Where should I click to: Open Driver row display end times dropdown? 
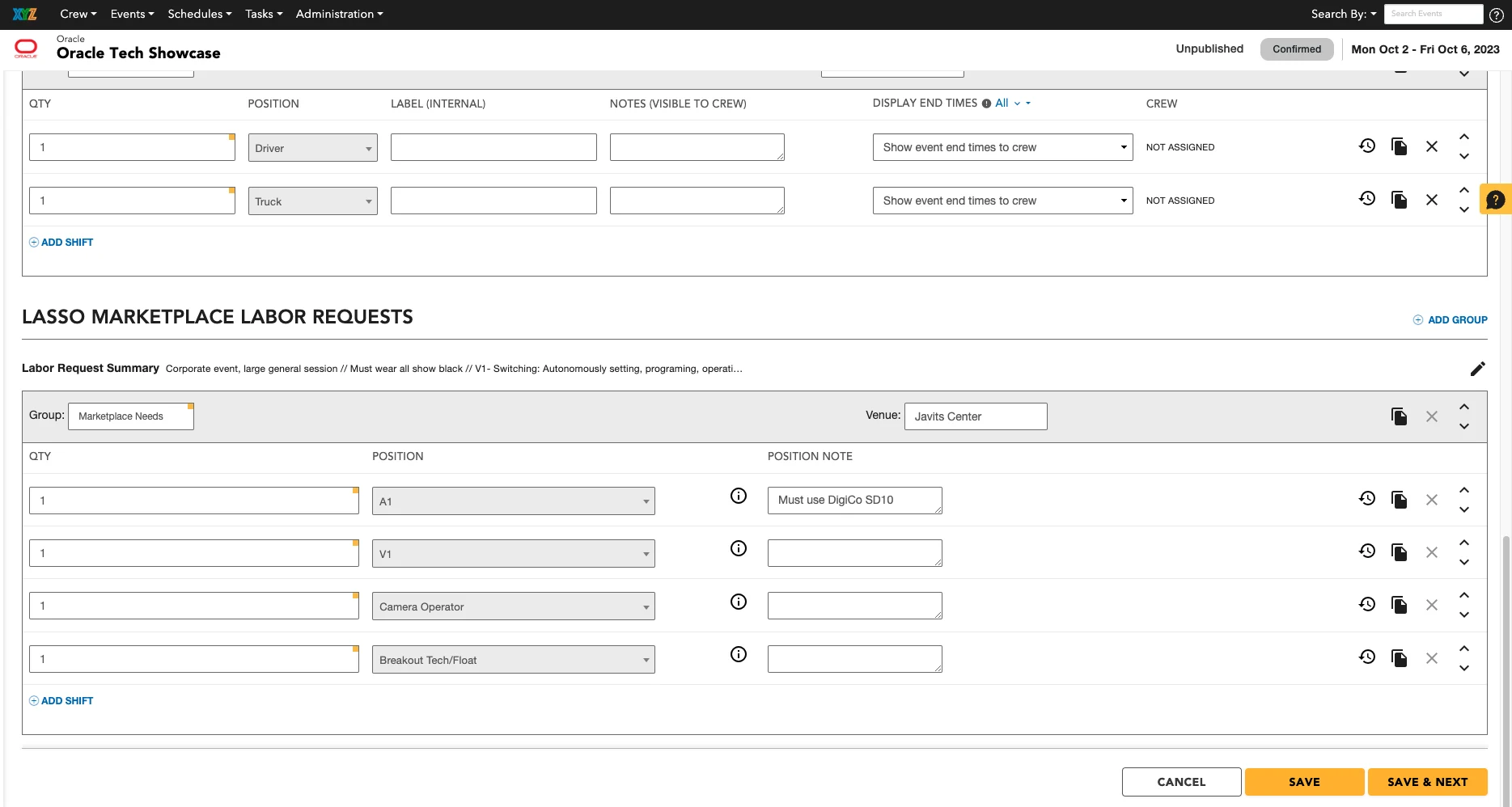(x=1002, y=147)
